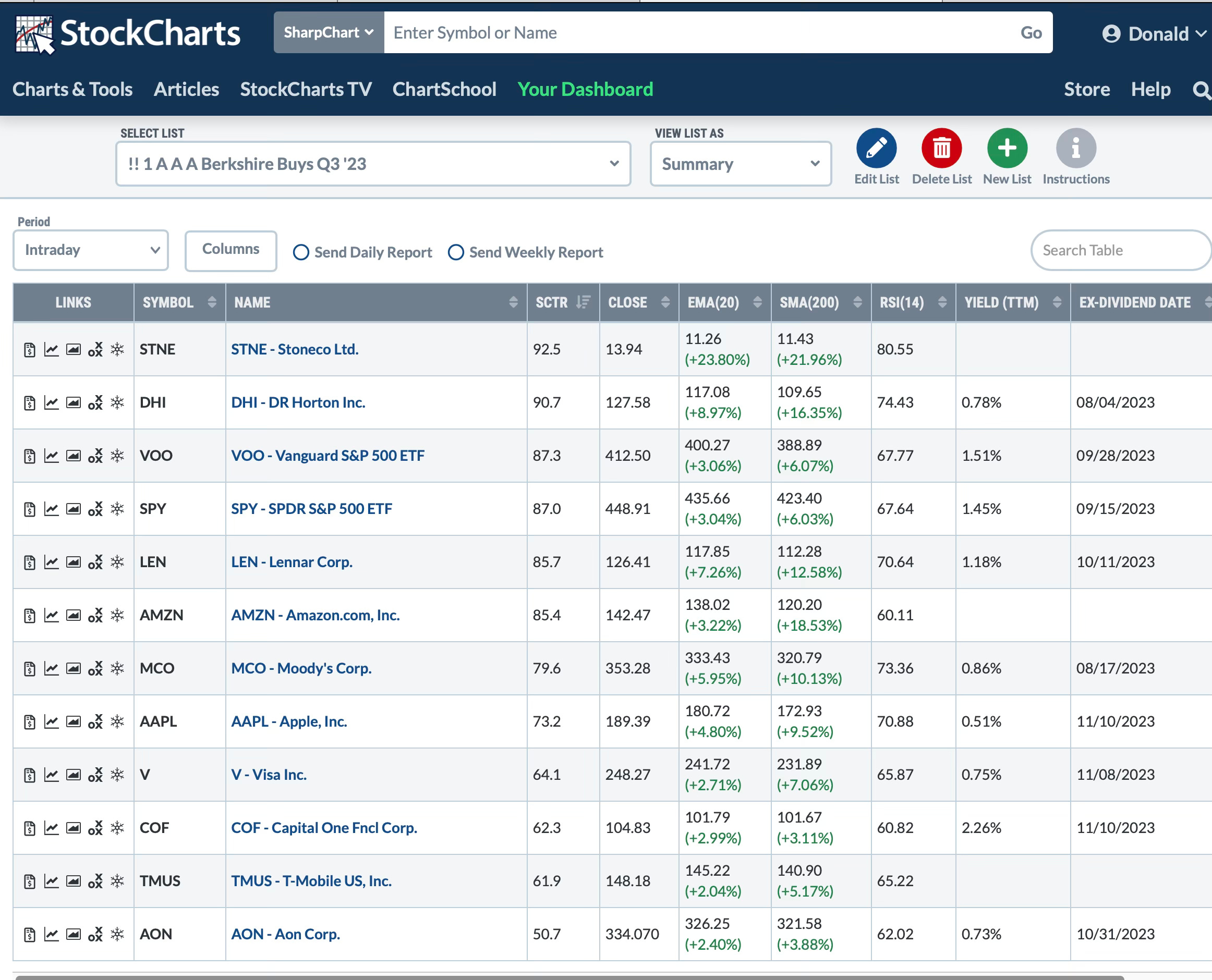Open the STNE - Stoneco Ltd. link
The image size is (1212, 980).
(295, 349)
